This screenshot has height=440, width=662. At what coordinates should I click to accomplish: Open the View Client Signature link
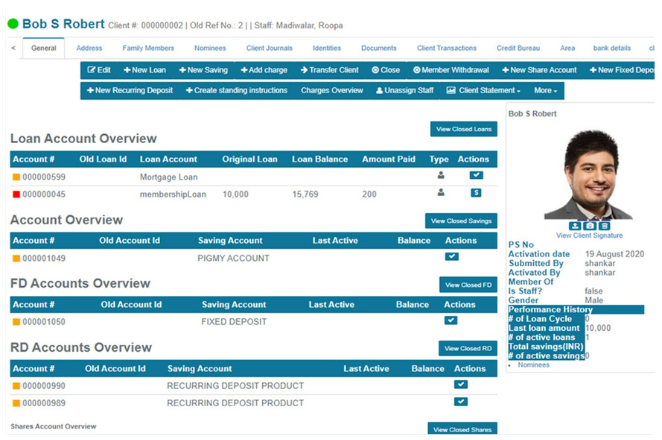589,236
